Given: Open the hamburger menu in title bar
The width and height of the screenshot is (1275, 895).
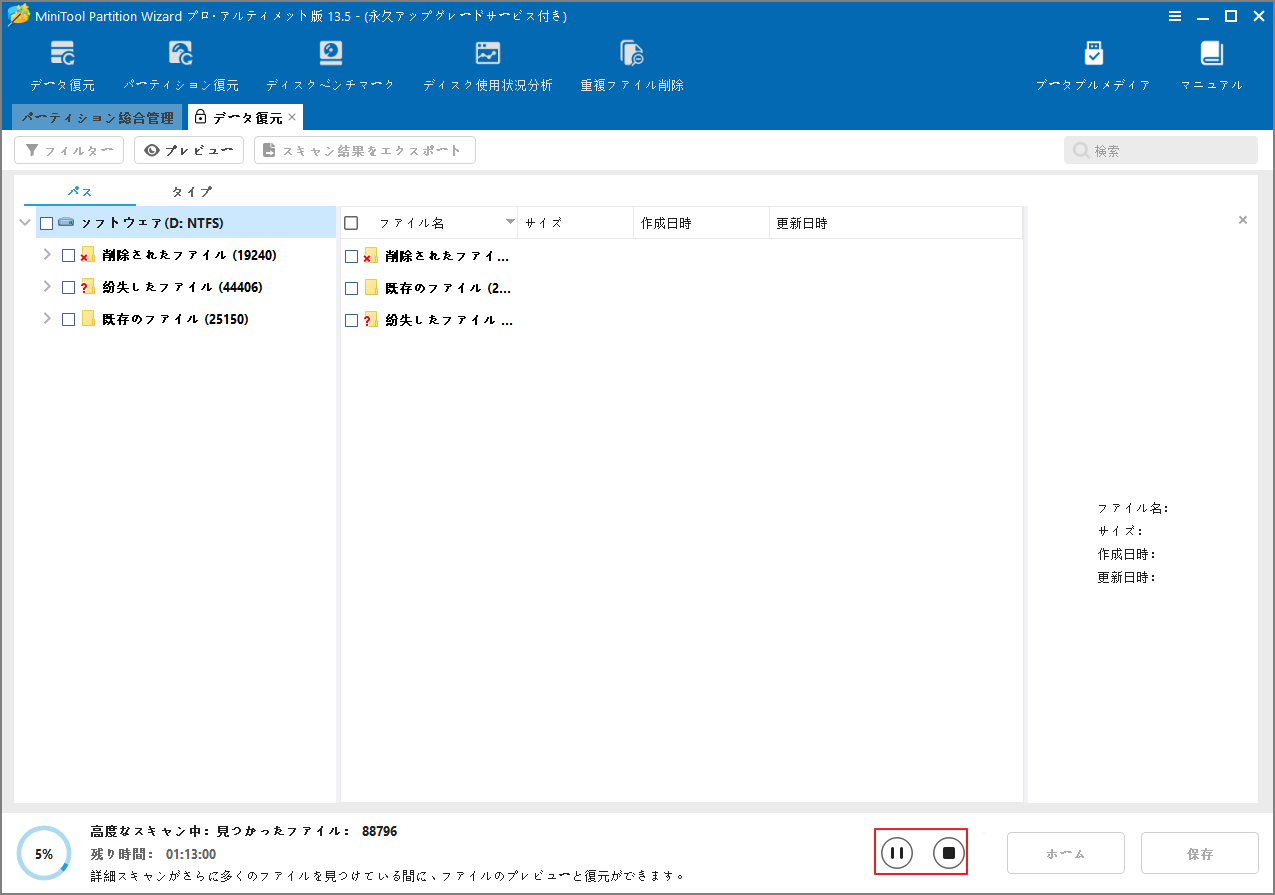Looking at the screenshot, I should pyautogui.click(x=1175, y=16).
